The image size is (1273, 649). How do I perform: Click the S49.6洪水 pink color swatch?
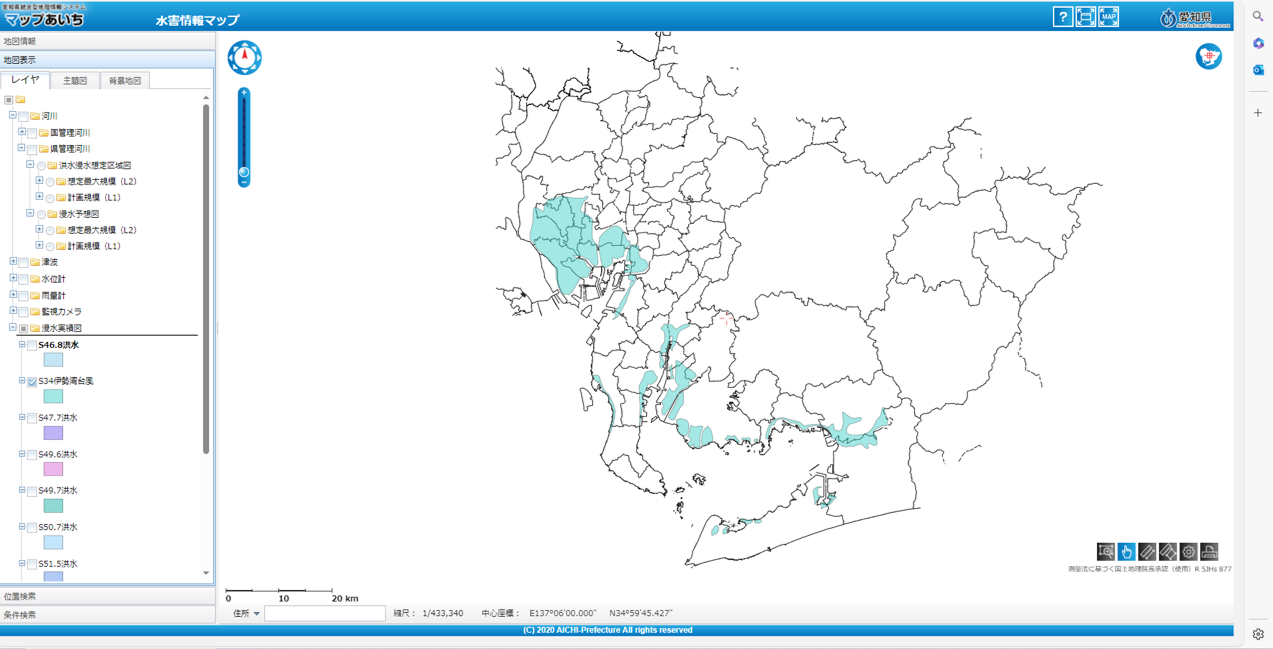53,469
